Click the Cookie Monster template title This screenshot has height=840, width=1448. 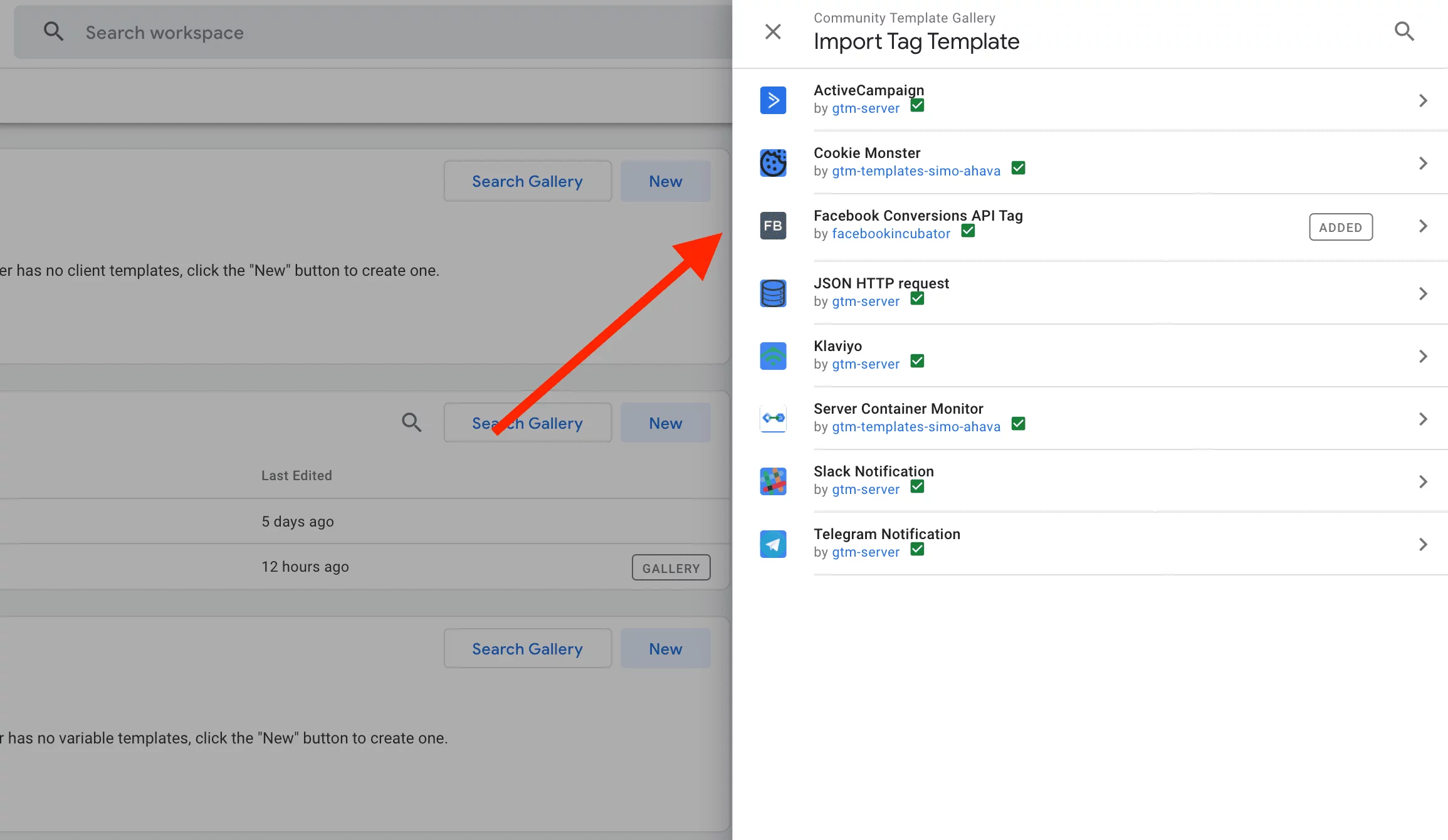(867, 153)
